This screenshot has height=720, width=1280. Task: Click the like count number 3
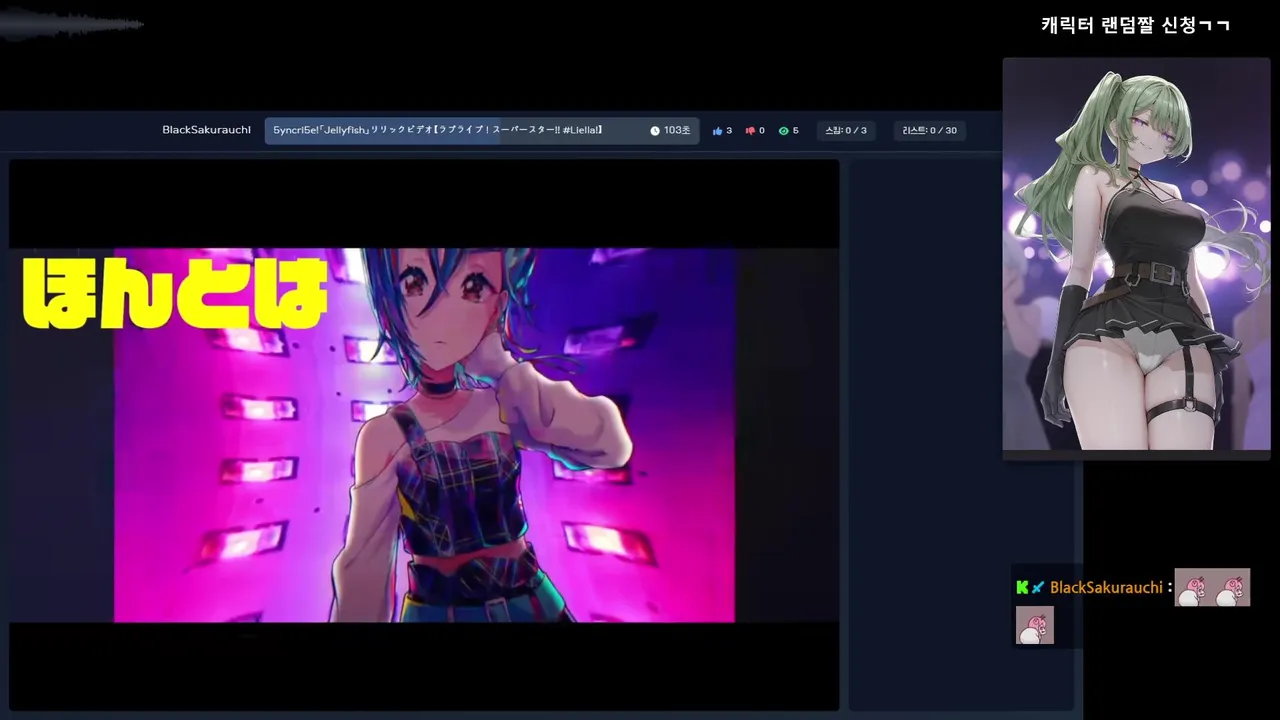pyautogui.click(x=729, y=131)
